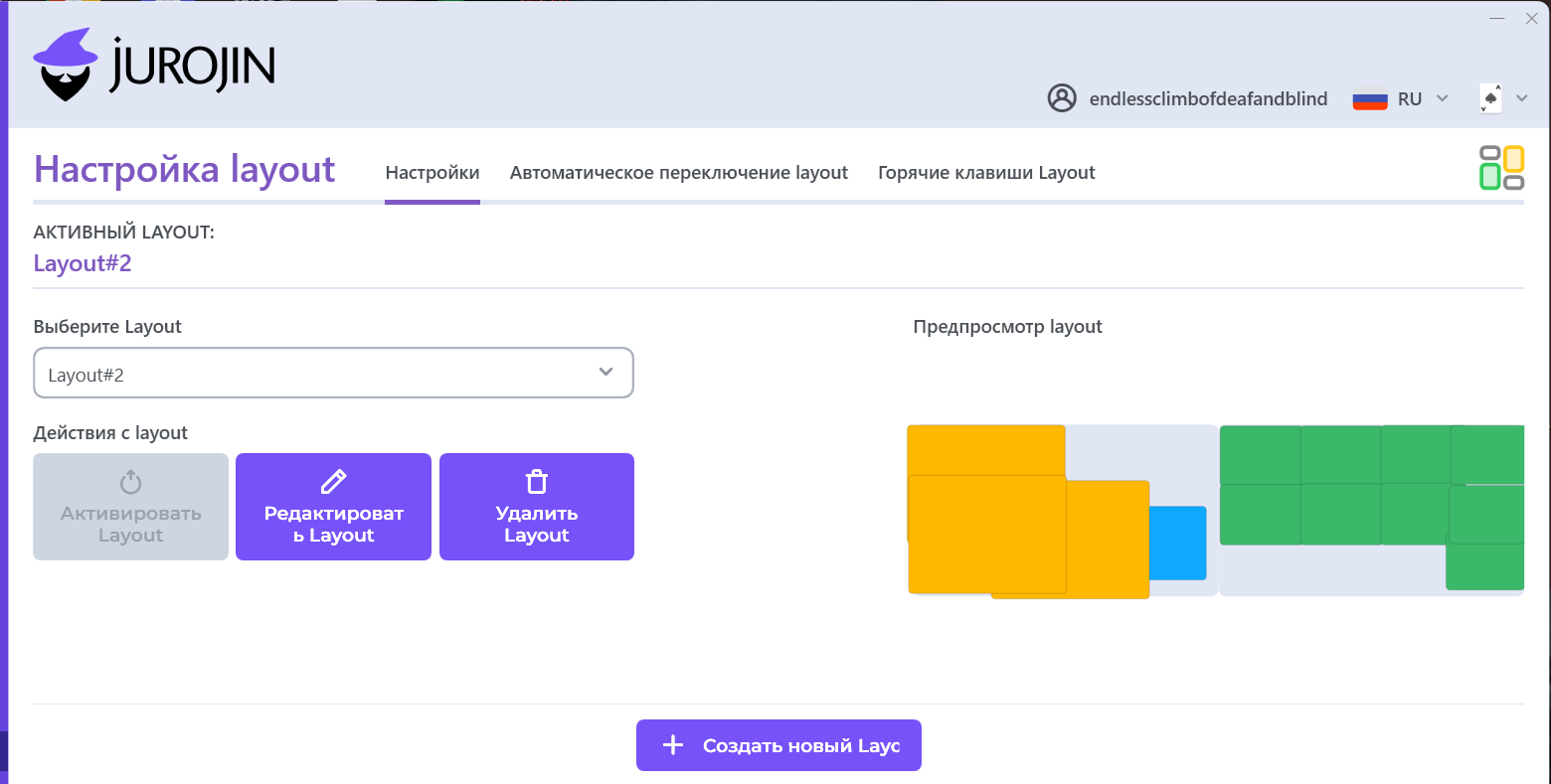Screen dimensions: 1551x784
Task: Expand the chevron next to card icon
Action: pyautogui.click(x=1521, y=98)
